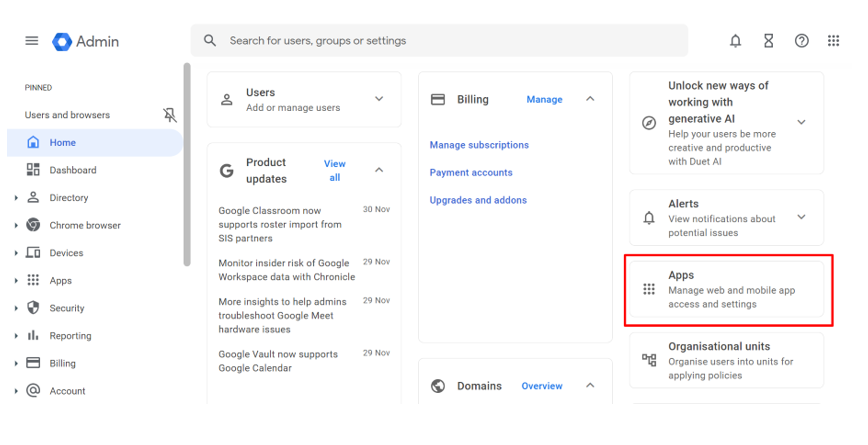Open the notifications bell in header
The height and width of the screenshot is (445, 868).
[x=735, y=41]
